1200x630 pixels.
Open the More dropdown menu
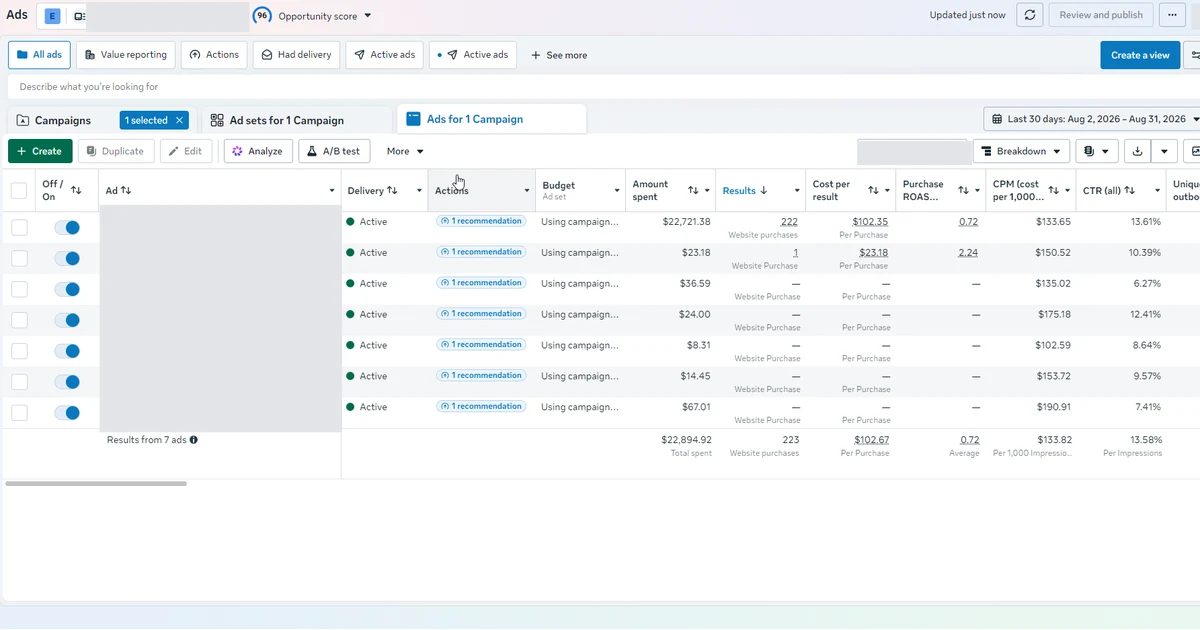coord(405,151)
